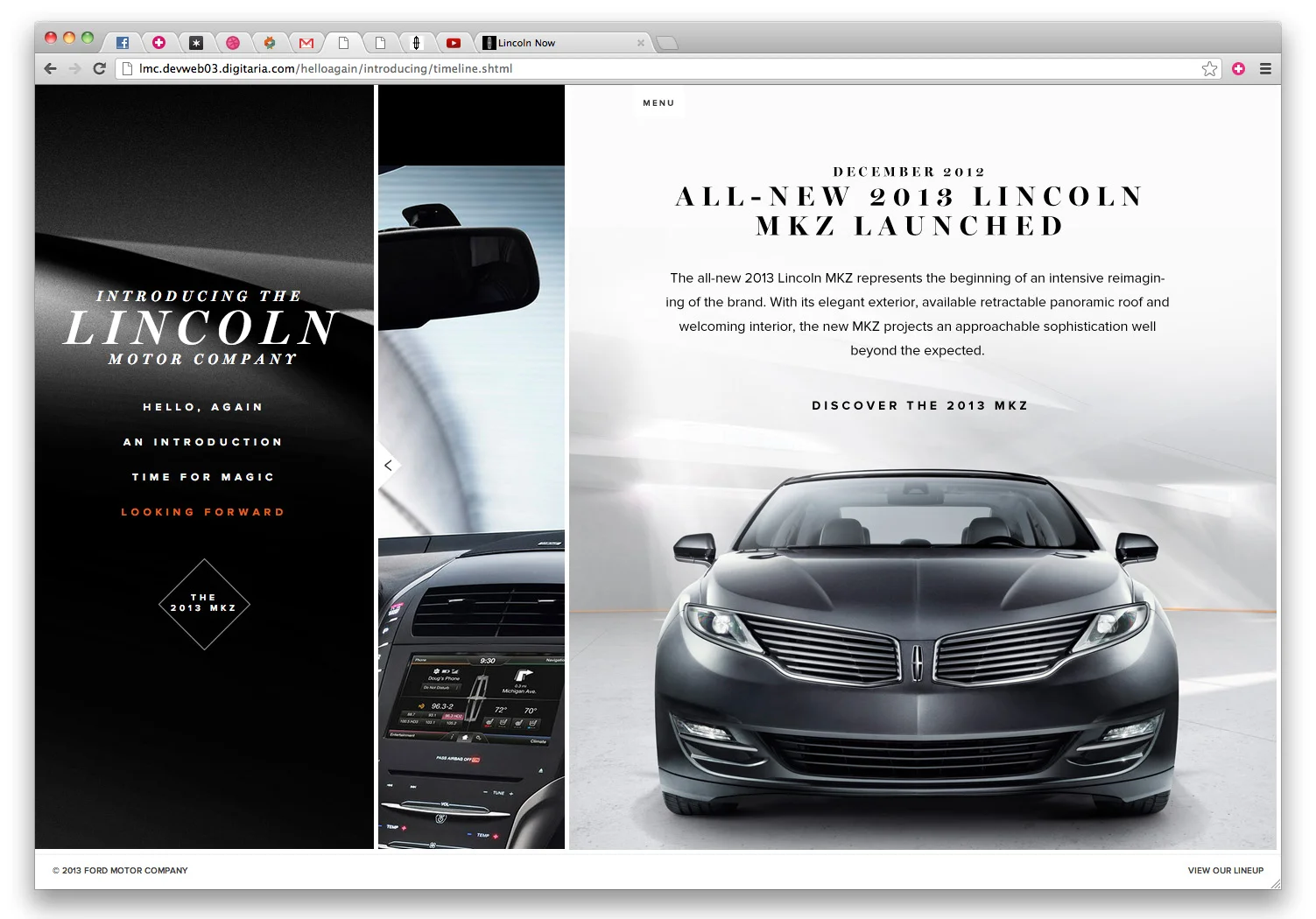Reload the current page
1316x919 pixels.
coord(100,68)
